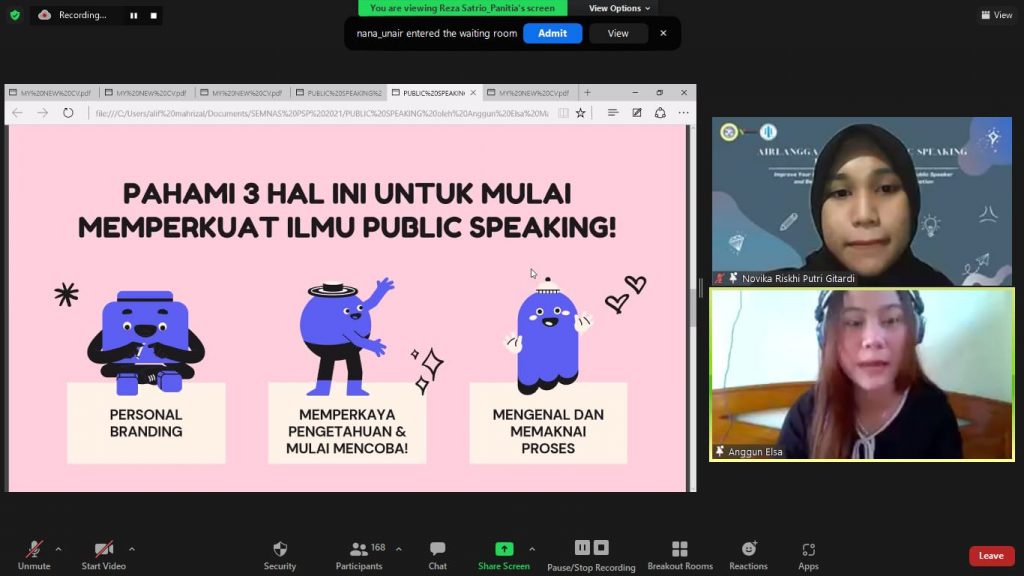
Task: Open the Reactions menu
Action: point(748,556)
